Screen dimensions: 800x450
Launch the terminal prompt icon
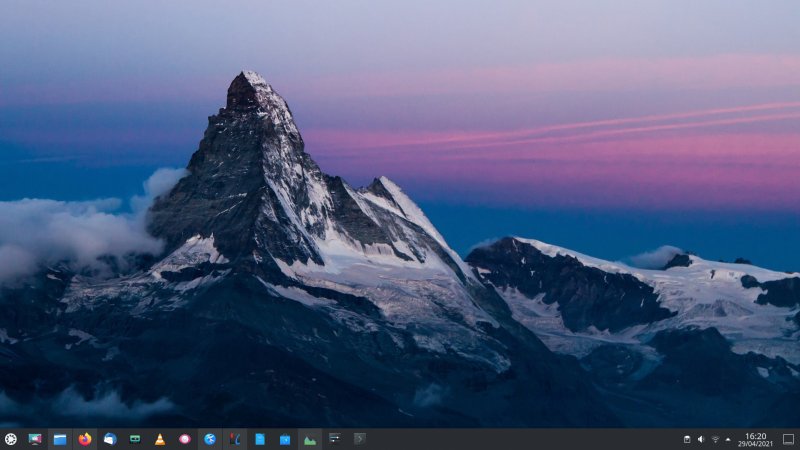tap(360, 439)
